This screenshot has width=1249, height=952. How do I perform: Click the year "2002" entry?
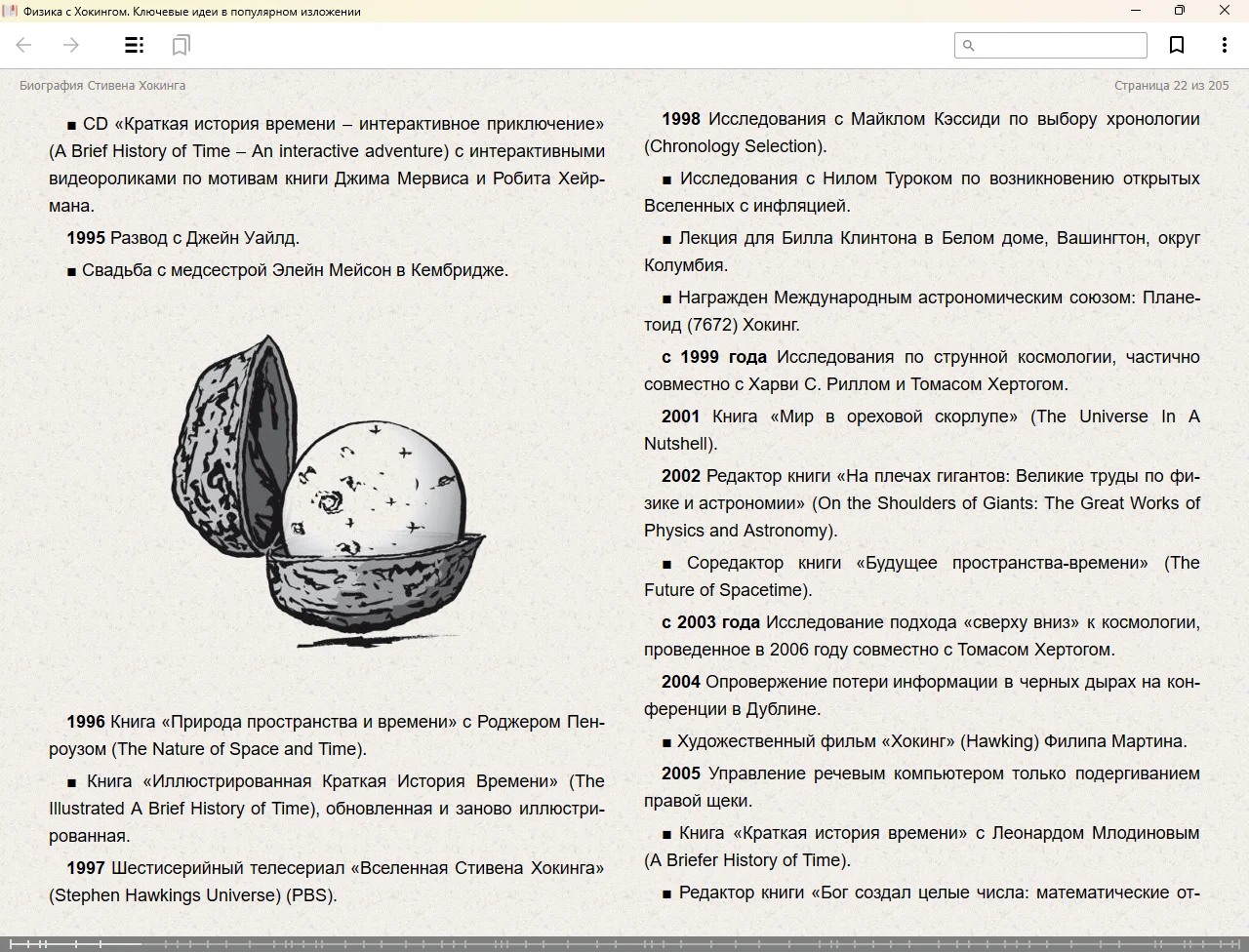(x=681, y=476)
